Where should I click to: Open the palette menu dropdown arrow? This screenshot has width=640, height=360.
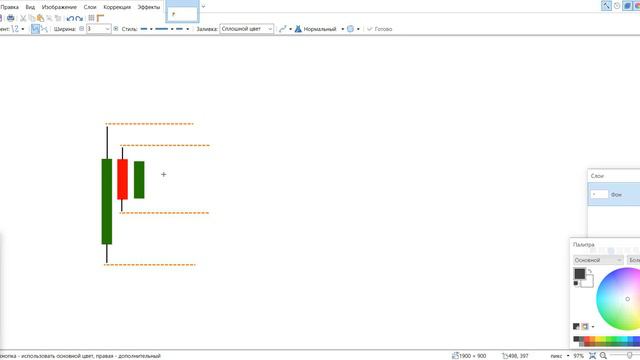point(593,327)
